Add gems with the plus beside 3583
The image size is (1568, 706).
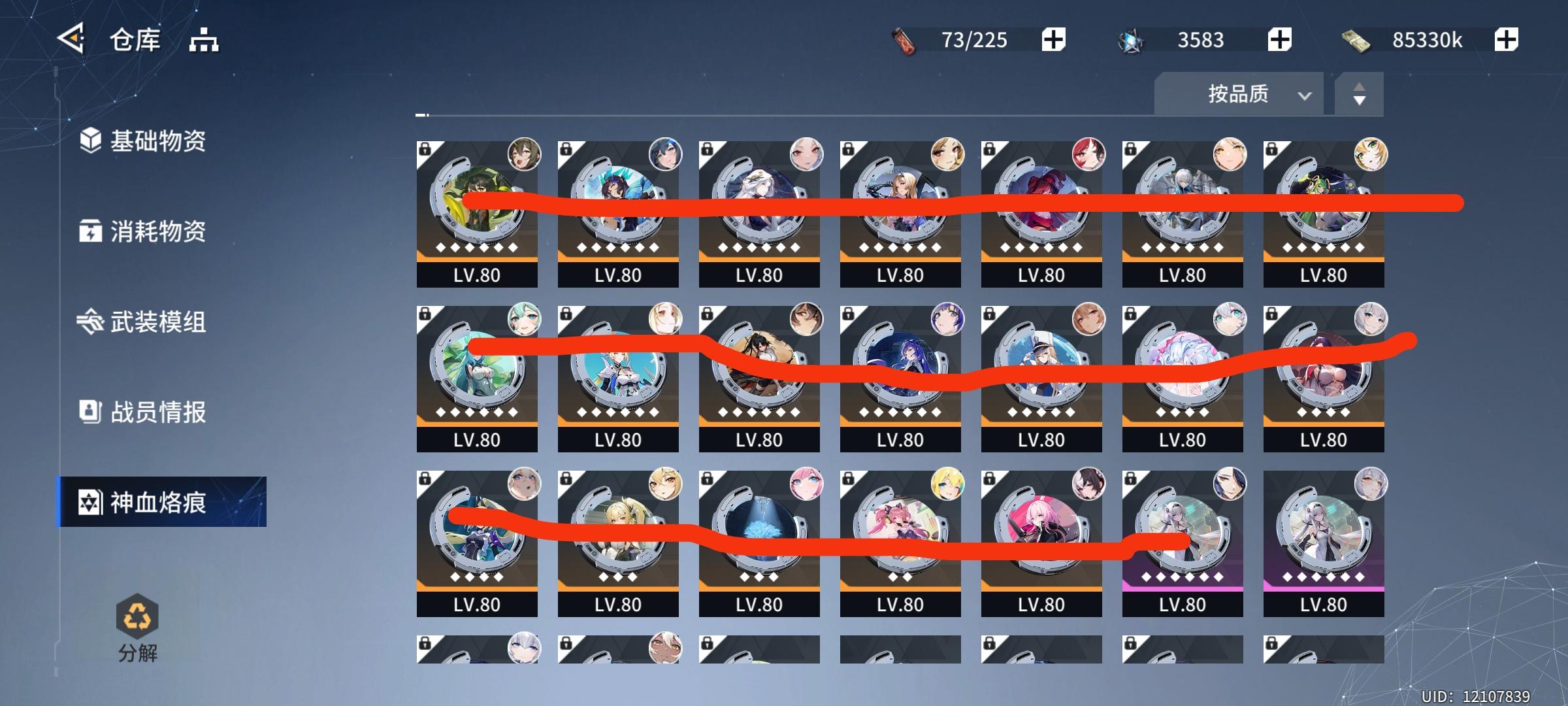tap(1279, 40)
